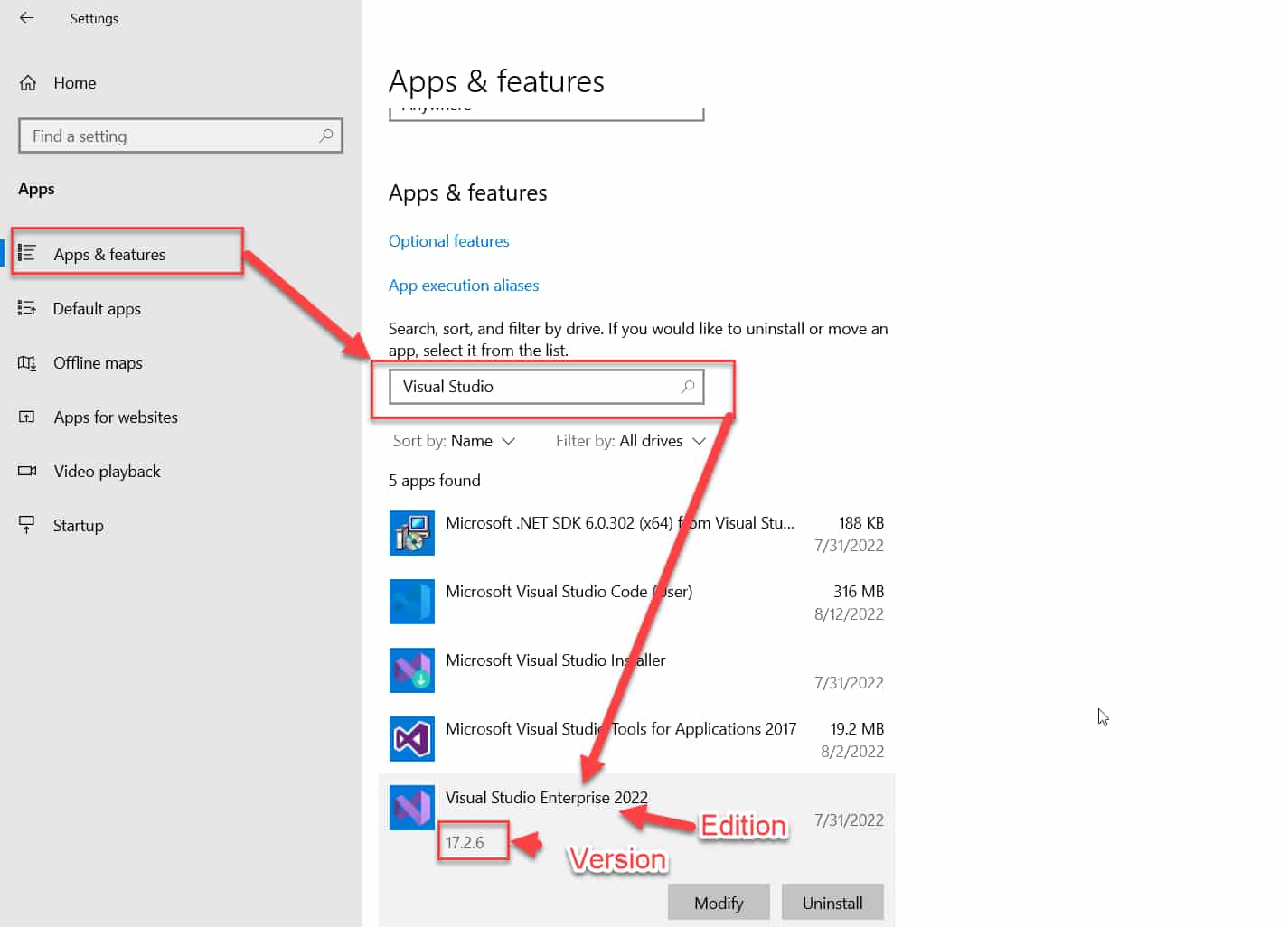Click the Visual Studio Tools for Applications icon
The height and width of the screenshot is (927, 1288).
411,738
